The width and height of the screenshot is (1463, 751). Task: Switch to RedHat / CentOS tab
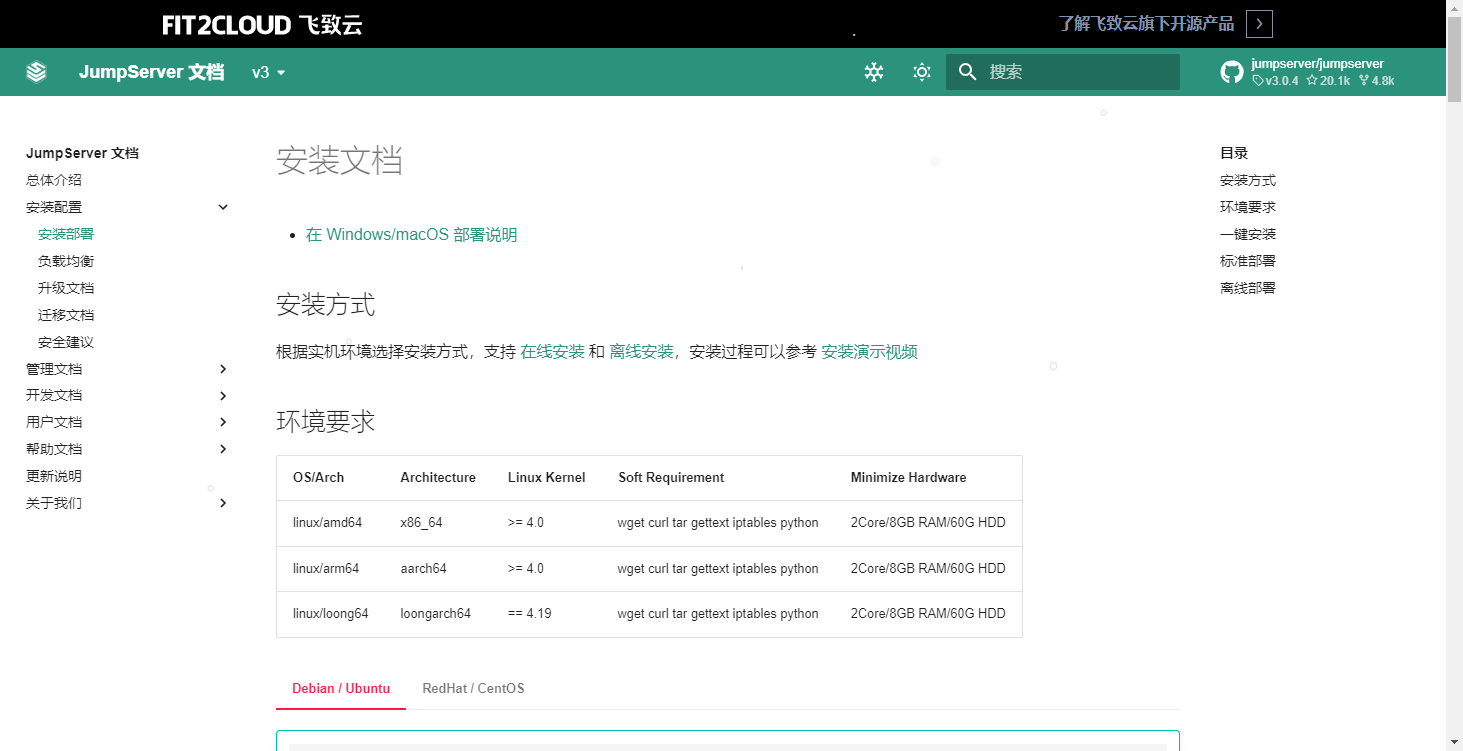click(474, 689)
